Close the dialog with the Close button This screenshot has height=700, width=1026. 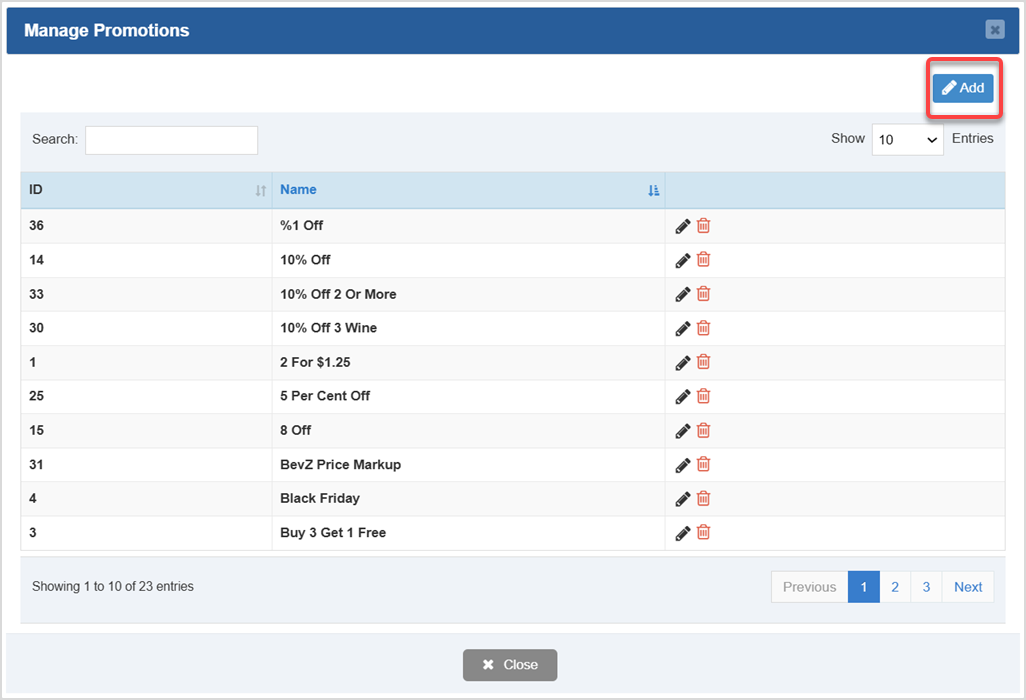pyautogui.click(x=510, y=664)
